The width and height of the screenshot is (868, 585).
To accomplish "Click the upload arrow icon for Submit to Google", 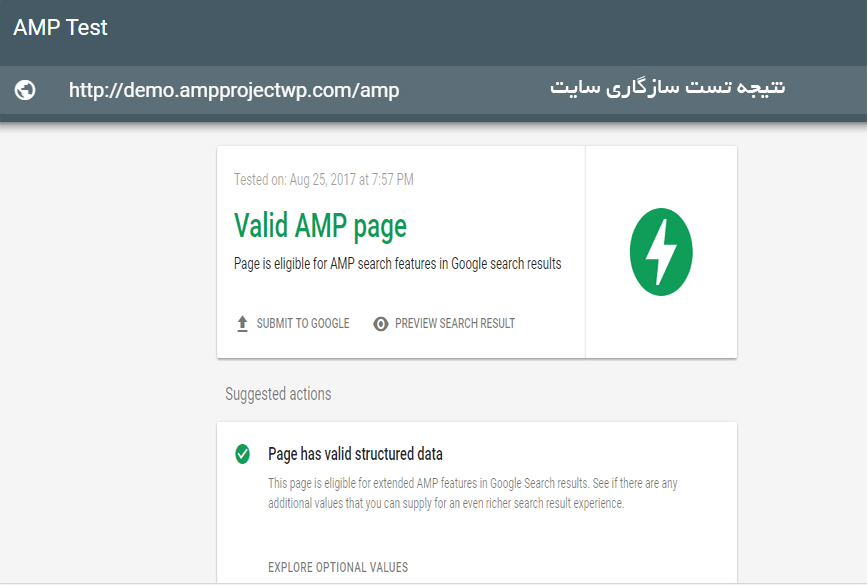I will point(242,324).
